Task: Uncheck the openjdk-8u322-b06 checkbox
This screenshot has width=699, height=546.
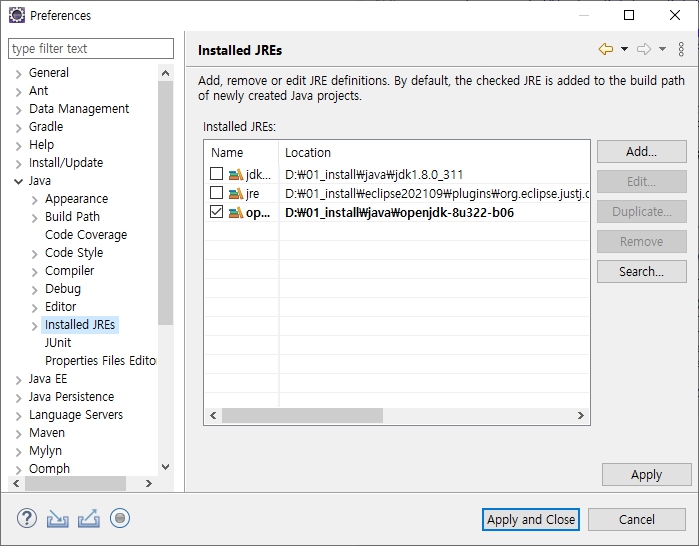Action: (x=216, y=212)
